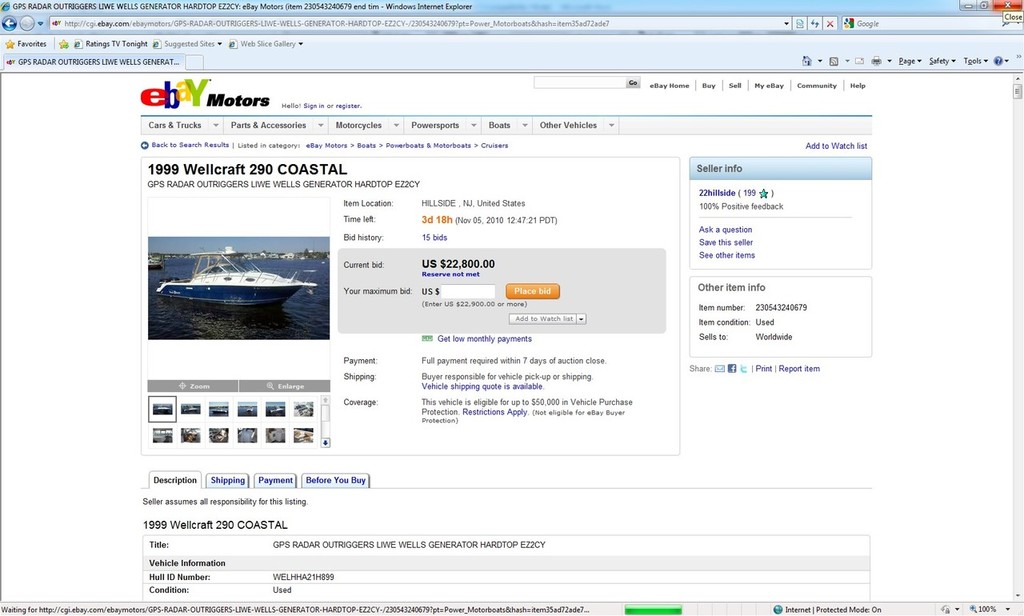Open the Help question mark icon
Screen dimensions: 1024x616
998,61
